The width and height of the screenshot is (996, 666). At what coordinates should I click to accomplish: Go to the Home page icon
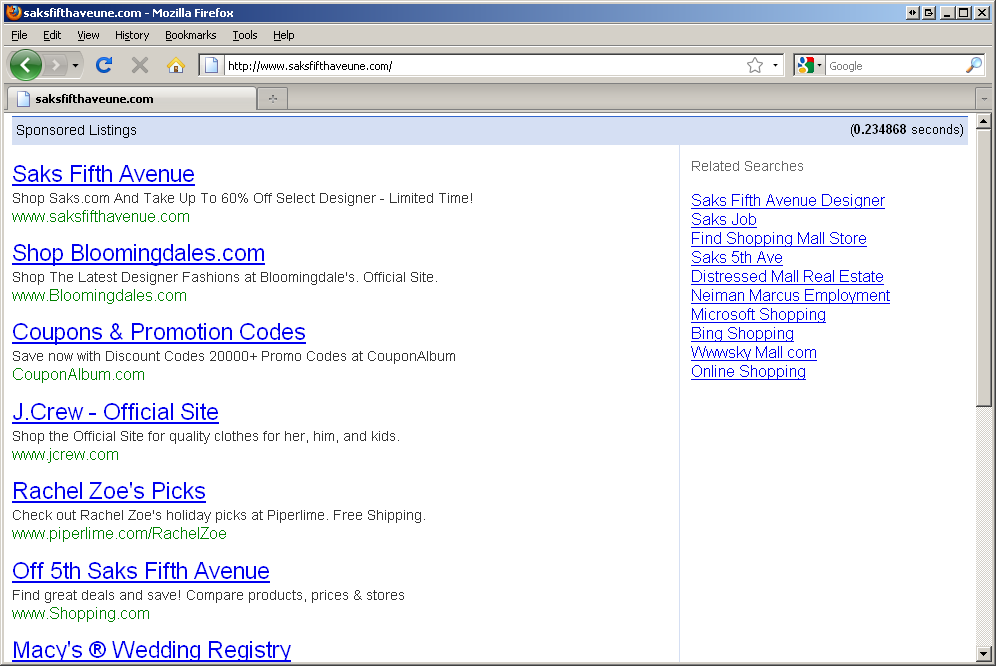(176, 65)
